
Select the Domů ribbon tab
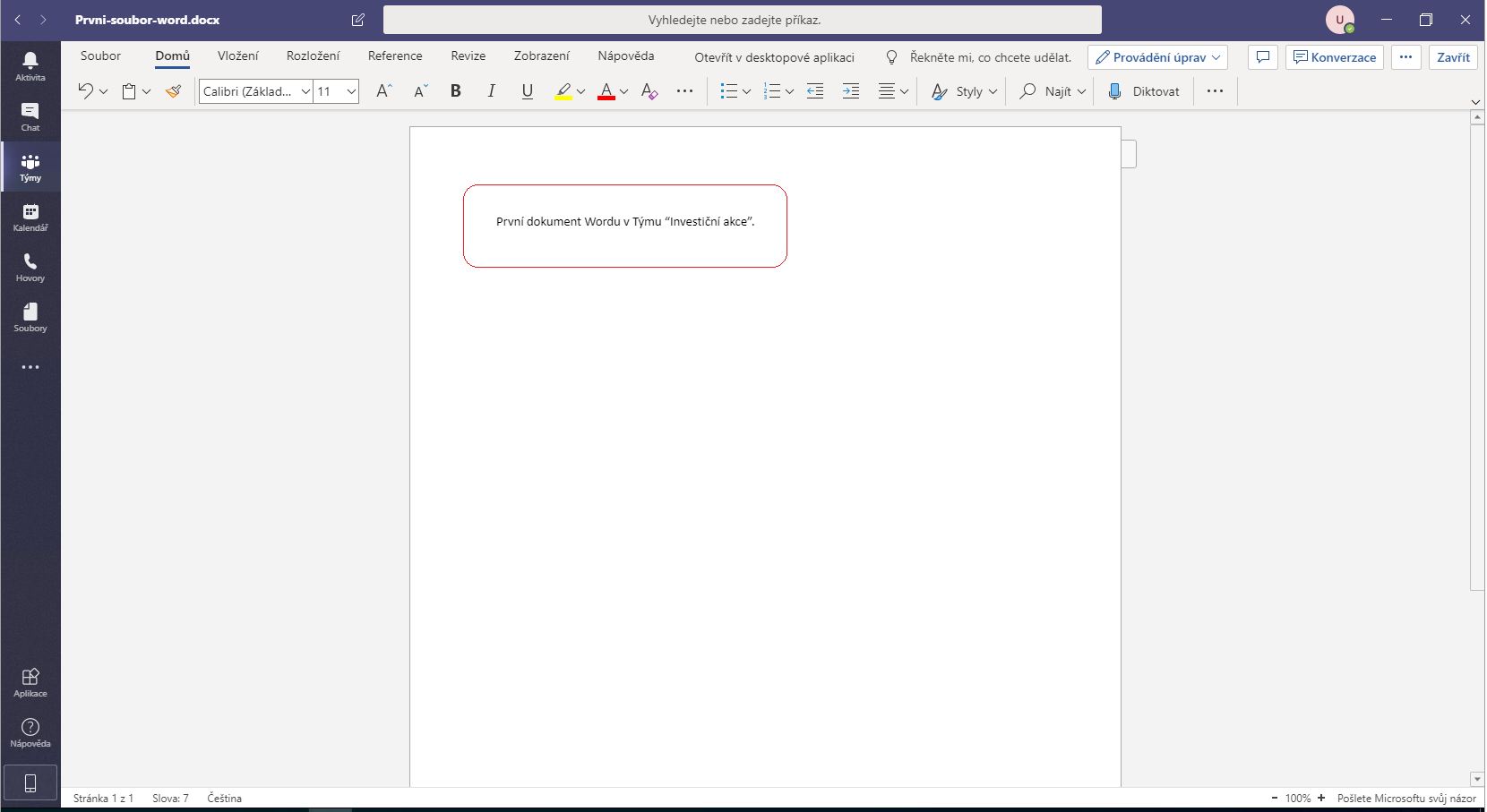pyautogui.click(x=172, y=56)
